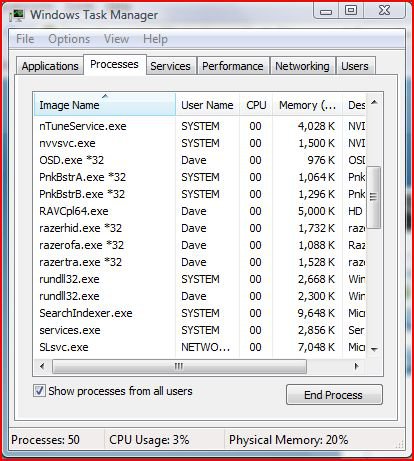The width and height of the screenshot is (414, 461).
Task: Select the razerhid.exe *32 process
Action: coord(200,228)
